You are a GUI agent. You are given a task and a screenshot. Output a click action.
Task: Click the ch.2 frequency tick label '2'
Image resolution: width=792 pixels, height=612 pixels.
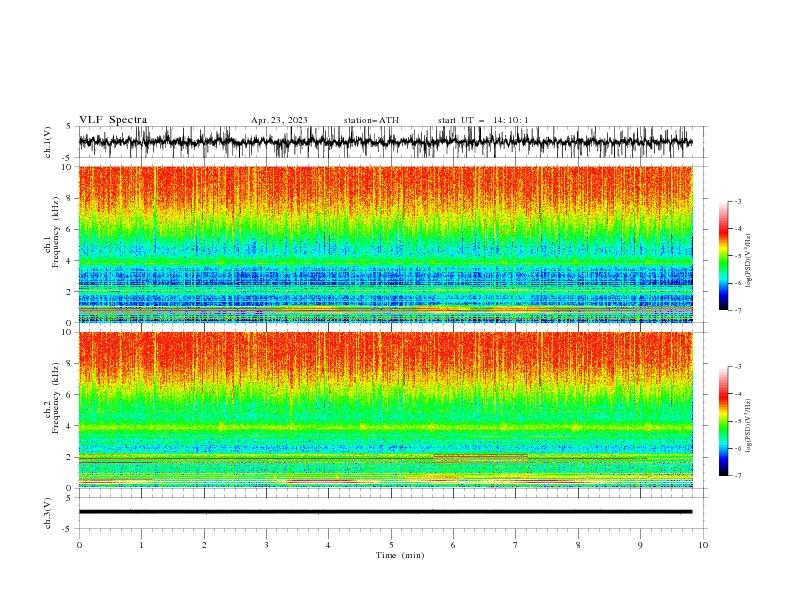[x=69, y=457]
